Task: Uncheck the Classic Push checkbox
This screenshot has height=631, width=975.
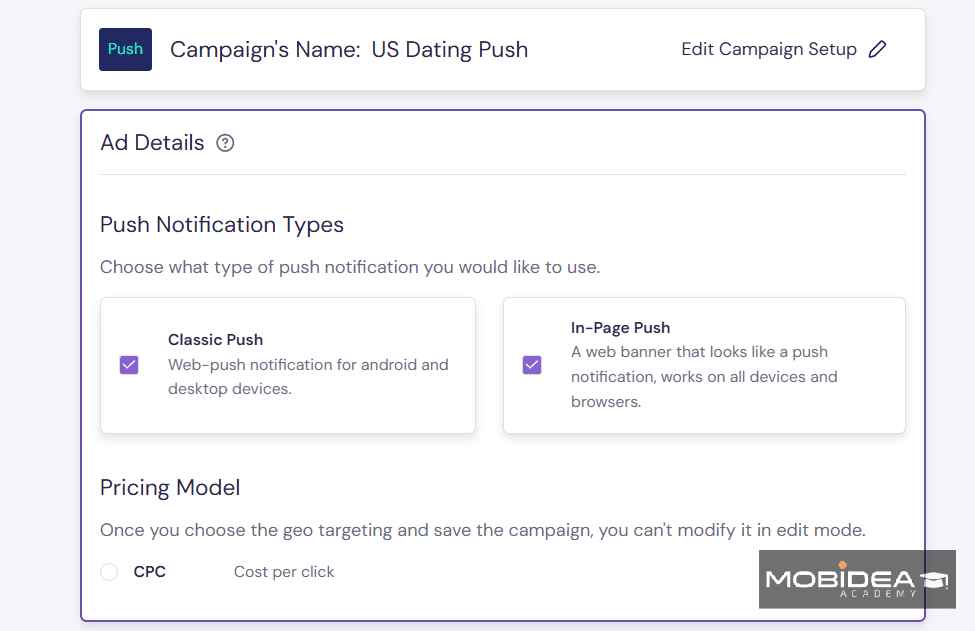Action: (129, 365)
